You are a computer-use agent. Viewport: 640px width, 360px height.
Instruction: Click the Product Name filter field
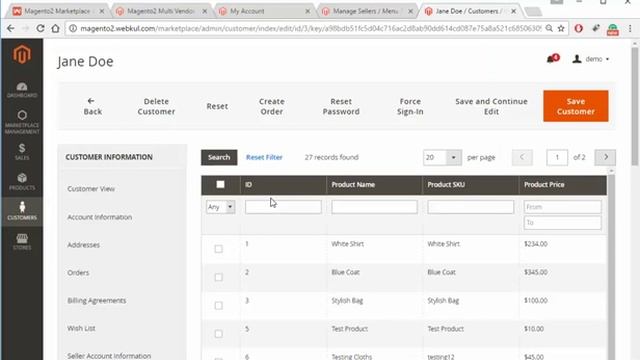point(374,207)
